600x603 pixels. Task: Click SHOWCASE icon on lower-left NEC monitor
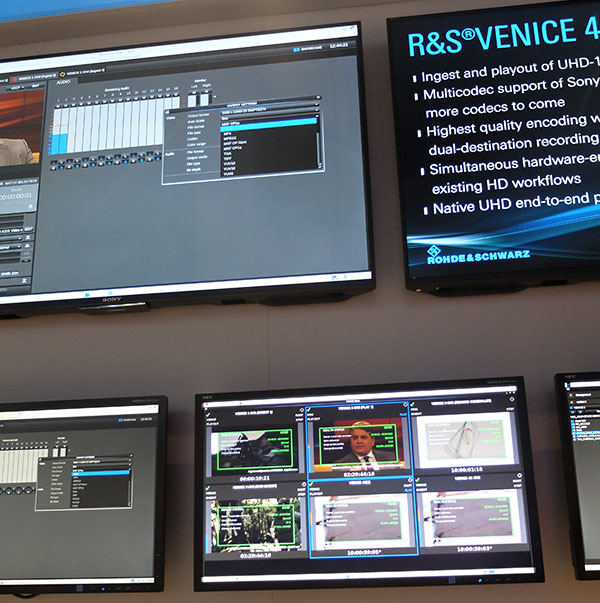[x=121, y=420]
